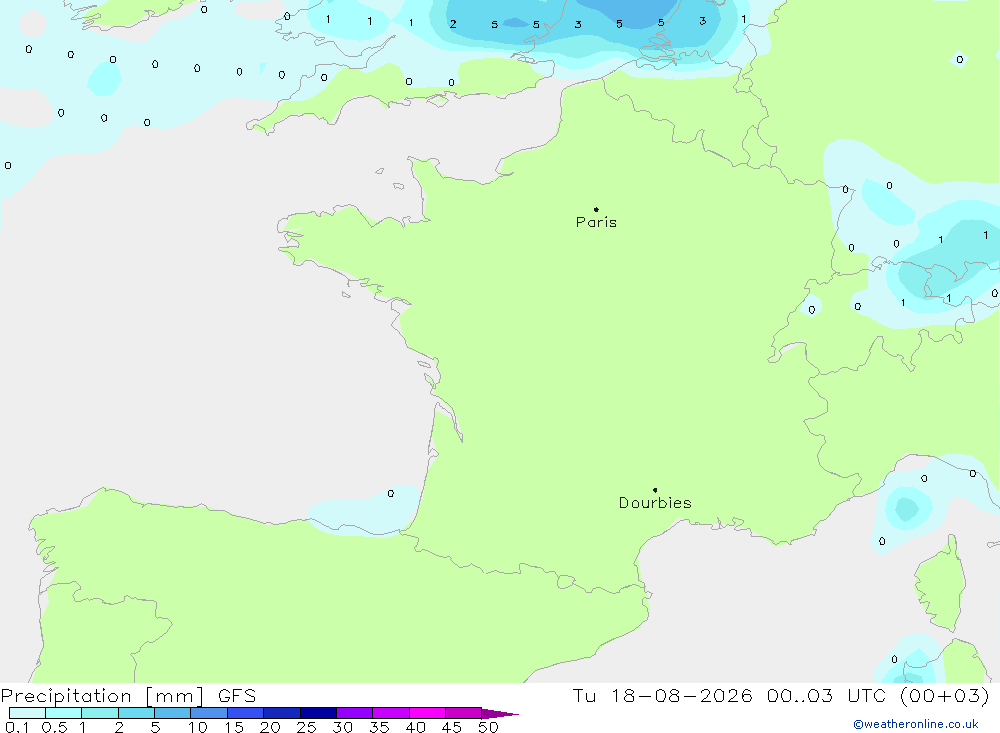Click the 45–50 mm legend color swatch
Viewport: 1000px width, 733px height.
[464, 713]
